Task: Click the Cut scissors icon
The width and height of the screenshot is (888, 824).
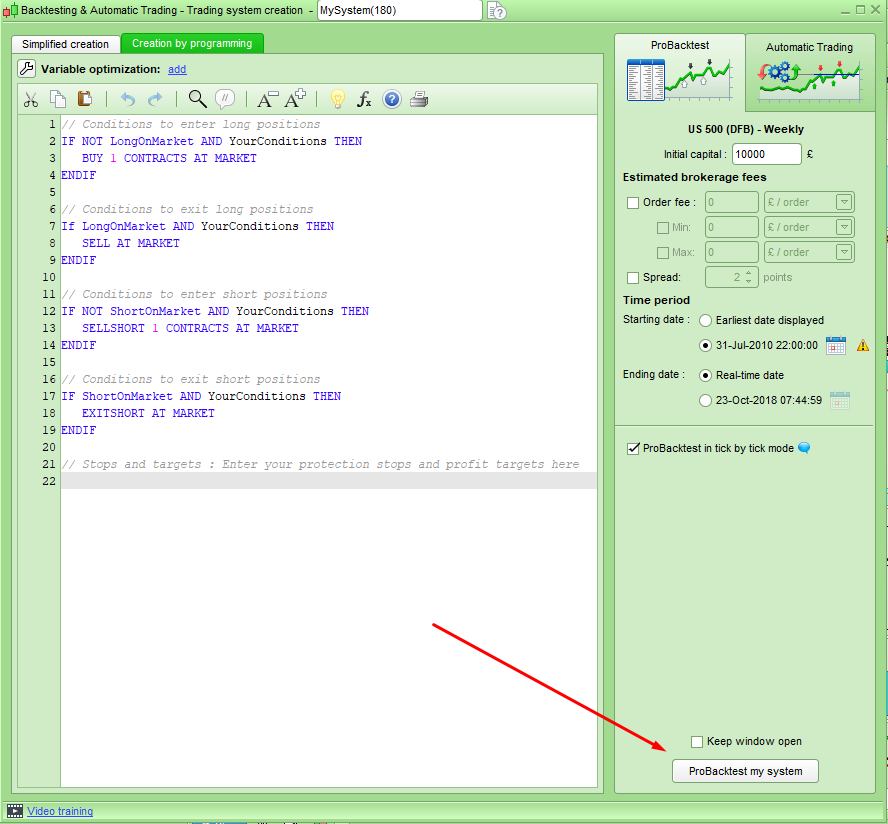Action: (31, 100)
